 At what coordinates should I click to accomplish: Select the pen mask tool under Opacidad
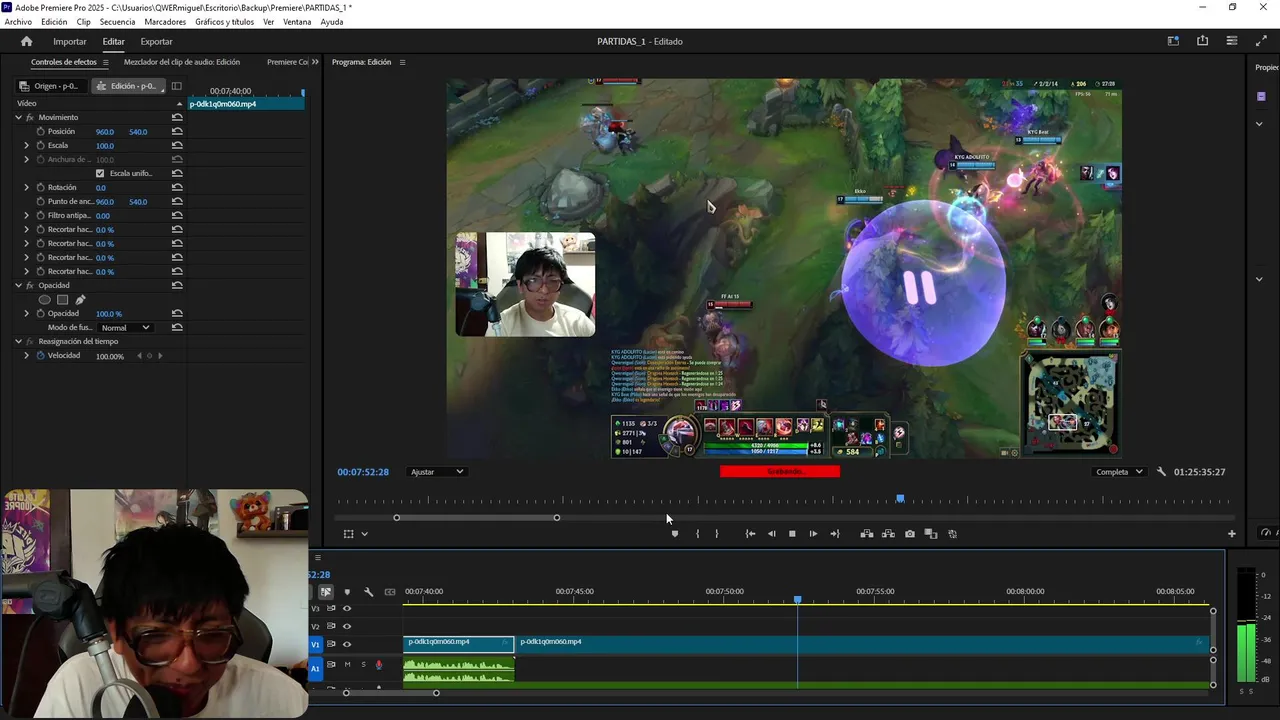pos(80,299)
